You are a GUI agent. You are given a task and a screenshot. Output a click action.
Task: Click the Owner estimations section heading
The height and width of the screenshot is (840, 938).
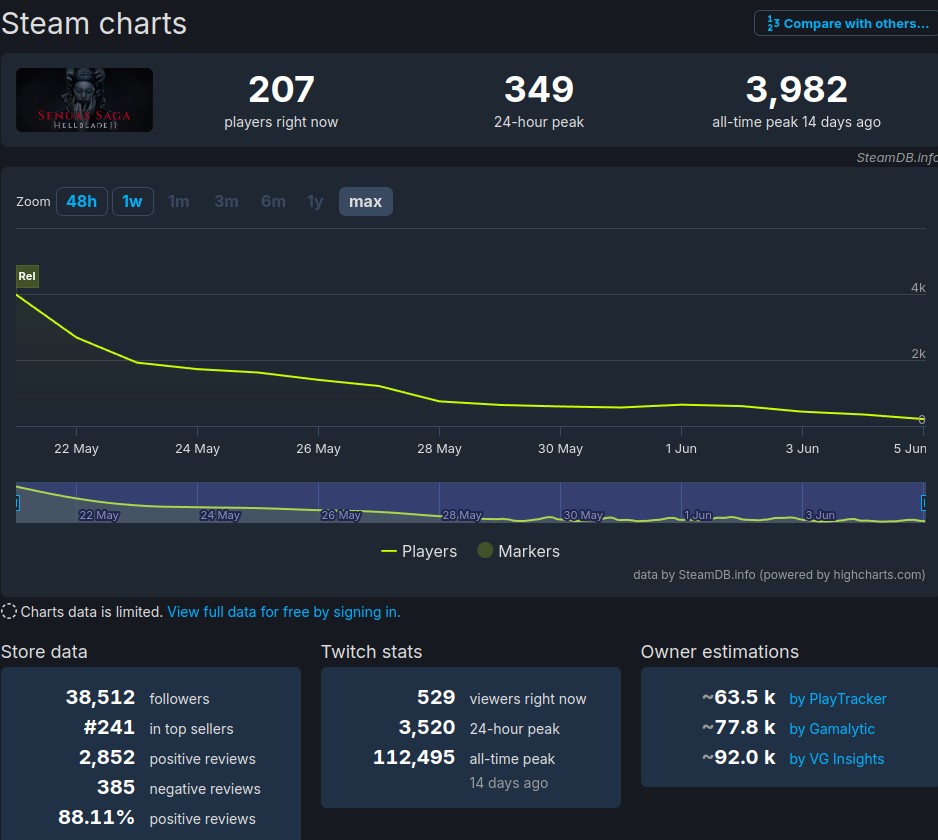[720, 652]
